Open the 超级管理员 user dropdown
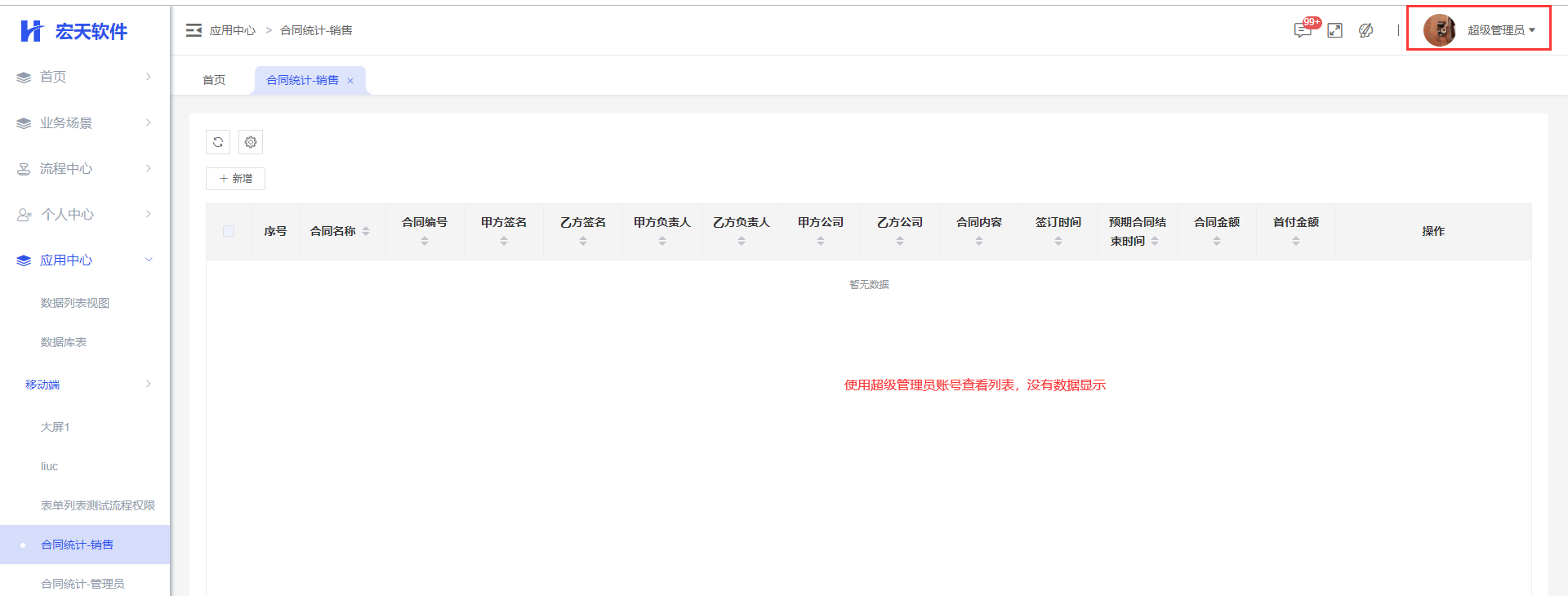This screenshot has width=1568, height=596. (x=1501, y=30)
